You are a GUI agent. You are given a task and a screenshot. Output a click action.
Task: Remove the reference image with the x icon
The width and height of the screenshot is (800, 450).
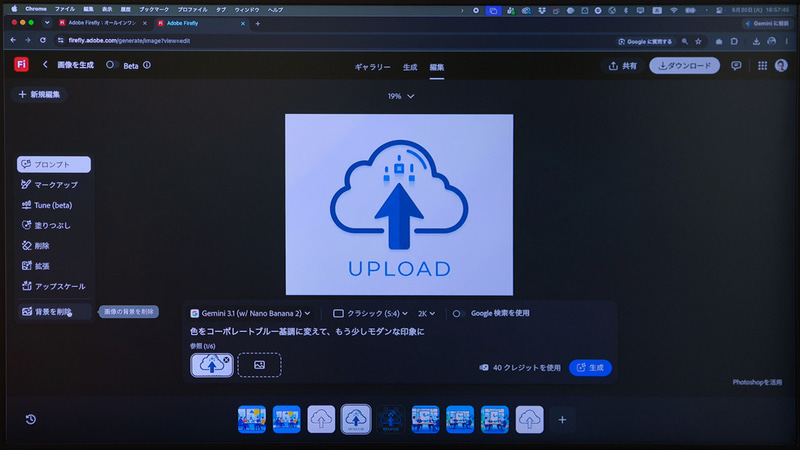[226, 360]
